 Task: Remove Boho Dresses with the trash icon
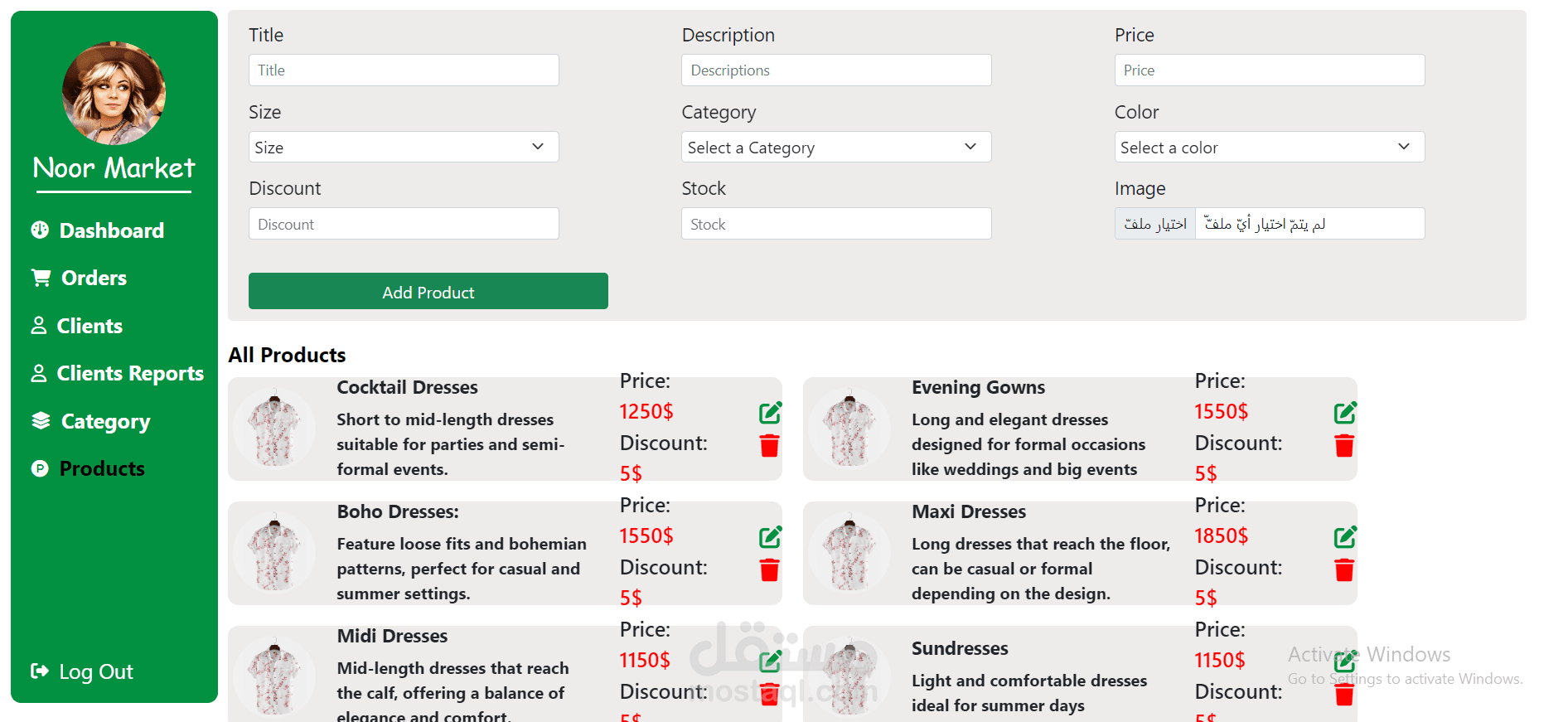pyautogui.click(x=769, y=570)
